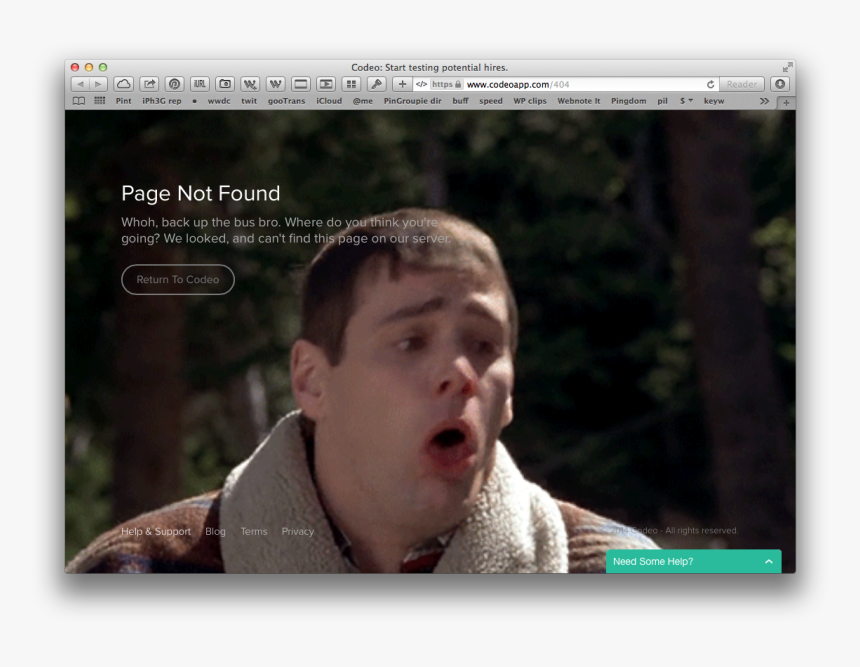
Task: Open the iPh3G rep bookmark
Action: [x=162, y=101]
